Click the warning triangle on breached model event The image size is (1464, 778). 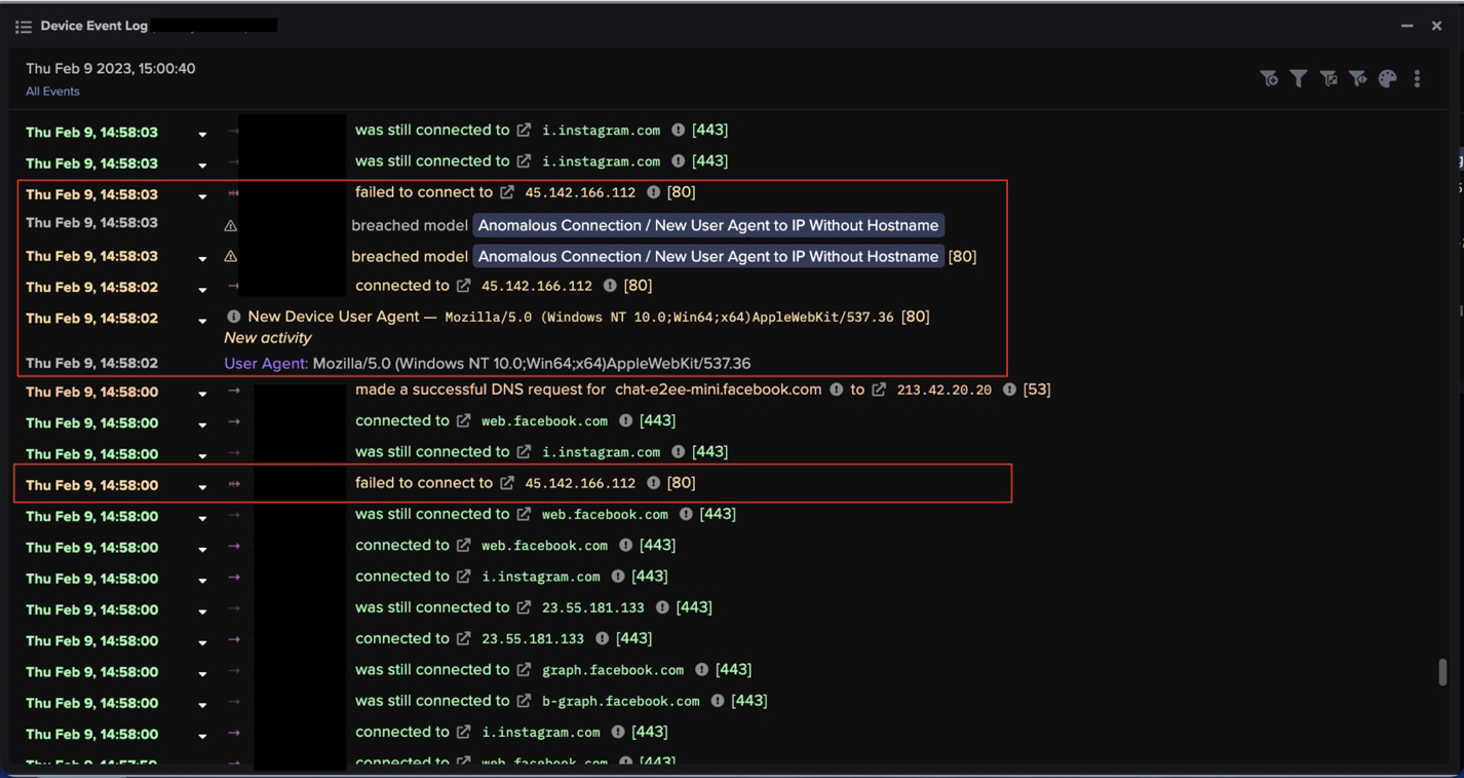point(229,225)
